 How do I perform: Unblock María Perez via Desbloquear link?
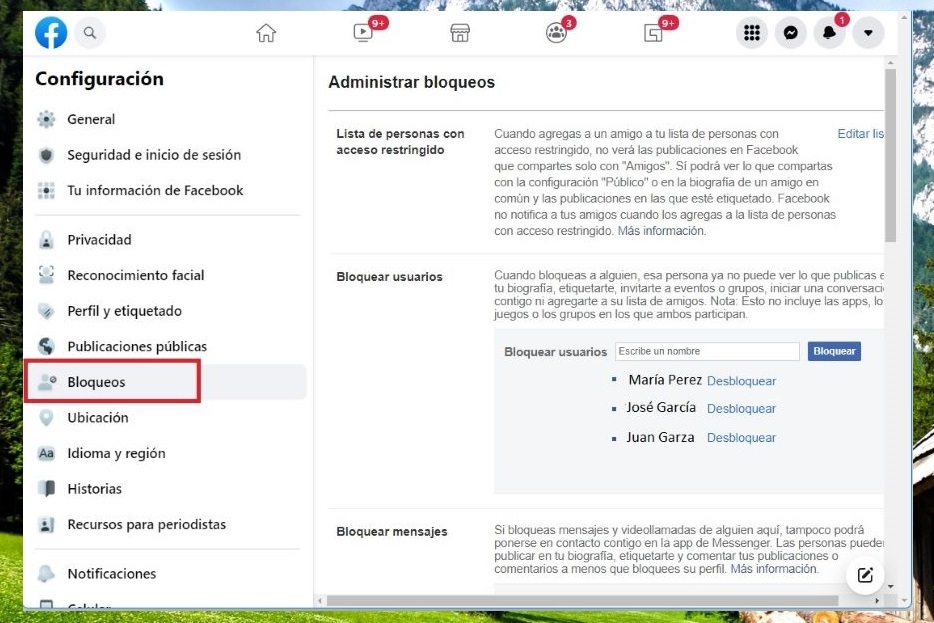point(744,380)
